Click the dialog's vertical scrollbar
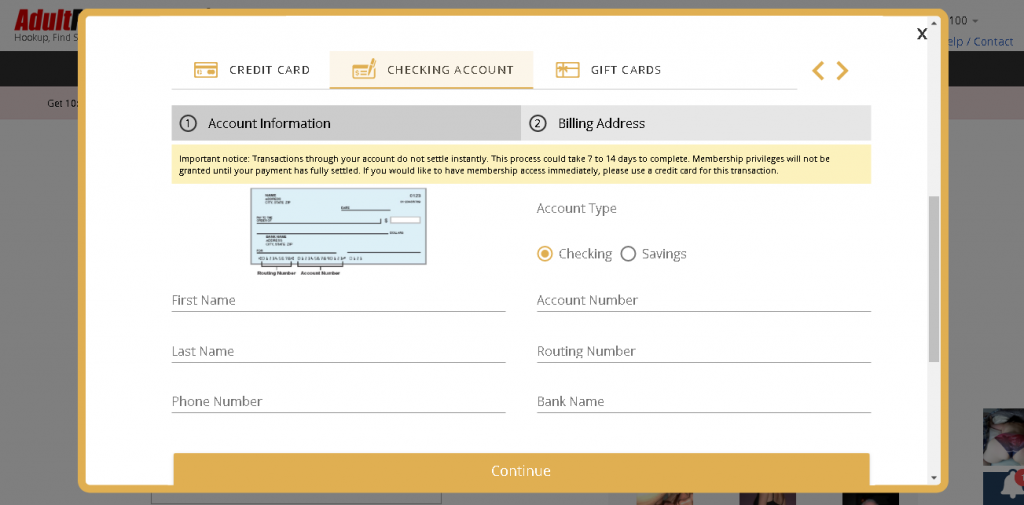The image size is (1024, 505). pyautogui.click(x=934, y=278)
